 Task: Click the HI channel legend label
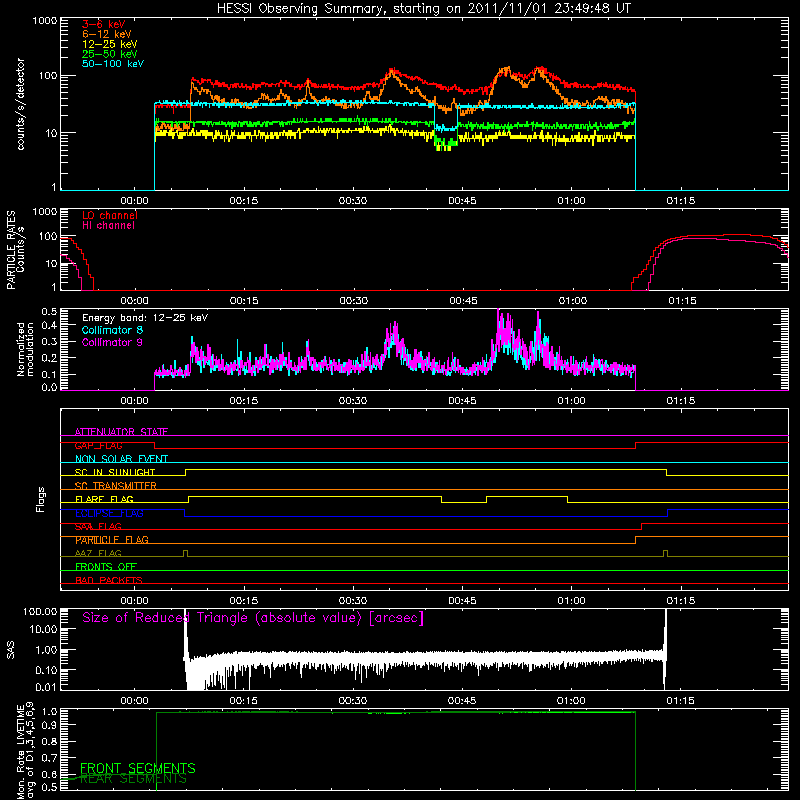point(108,226)
